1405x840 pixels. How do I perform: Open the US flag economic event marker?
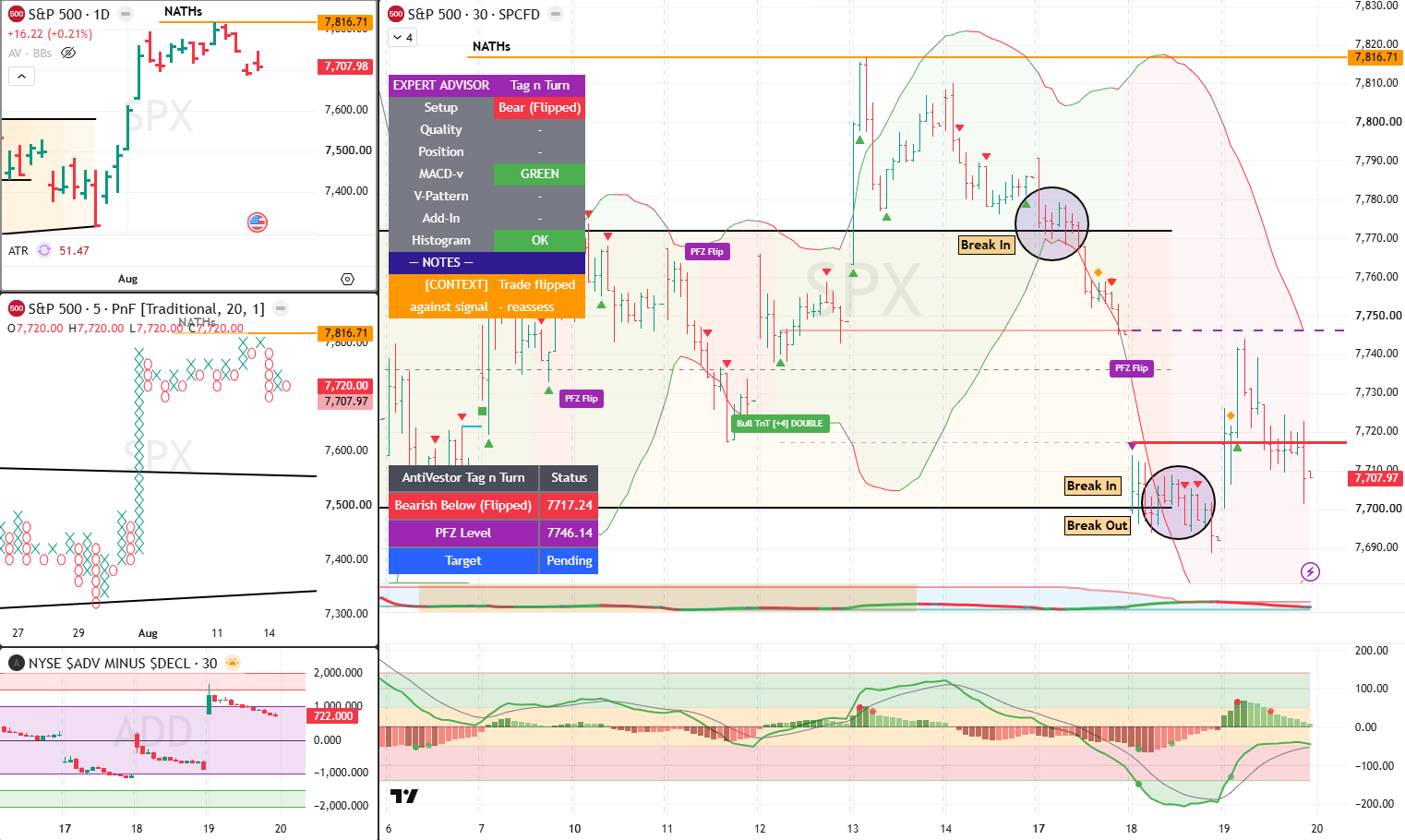click(x=258, y=222)
